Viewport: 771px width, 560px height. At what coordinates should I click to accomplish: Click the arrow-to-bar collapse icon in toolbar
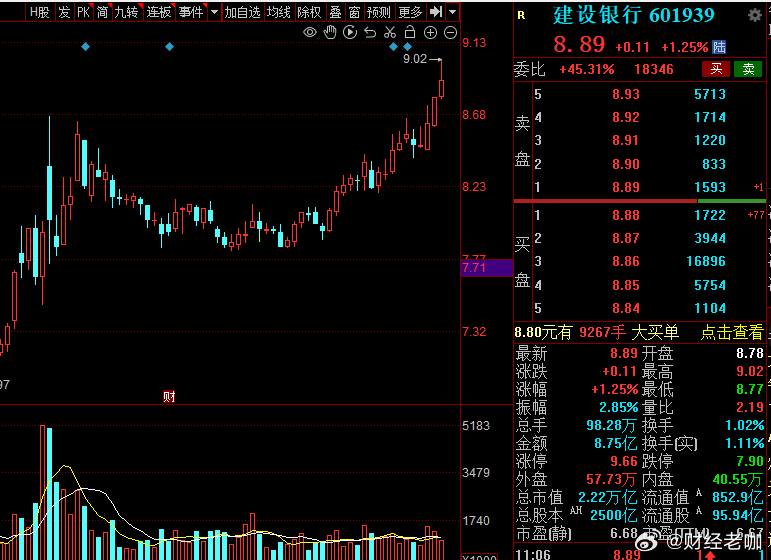click(436, 12)
